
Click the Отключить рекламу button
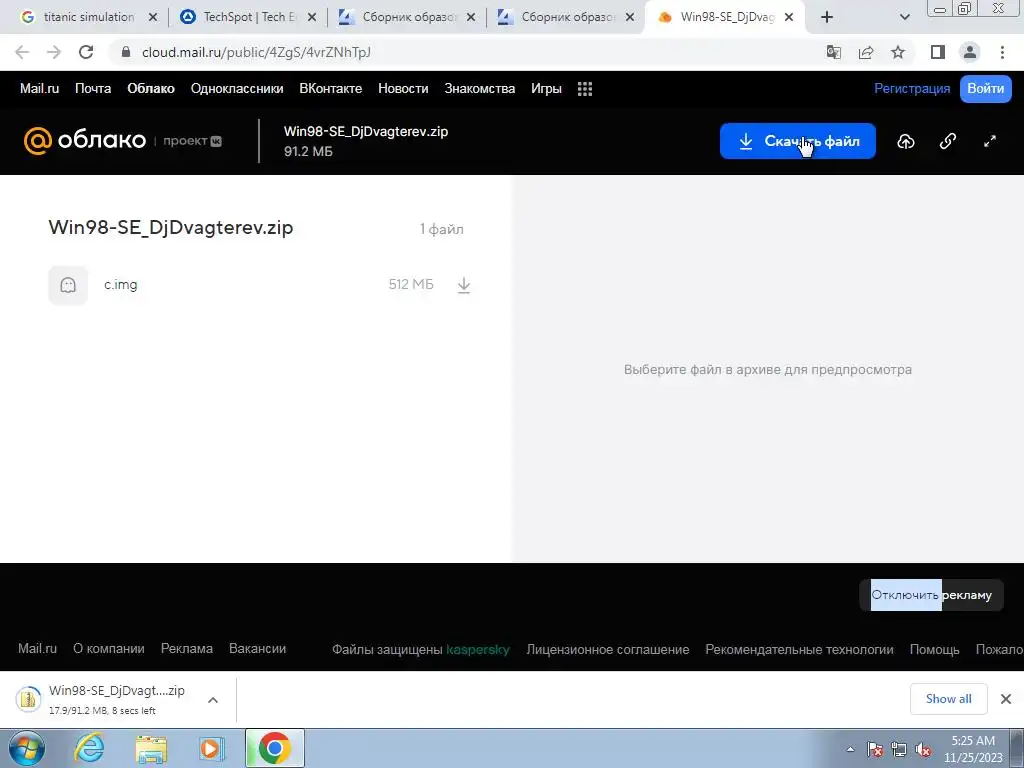coord(931,595)
